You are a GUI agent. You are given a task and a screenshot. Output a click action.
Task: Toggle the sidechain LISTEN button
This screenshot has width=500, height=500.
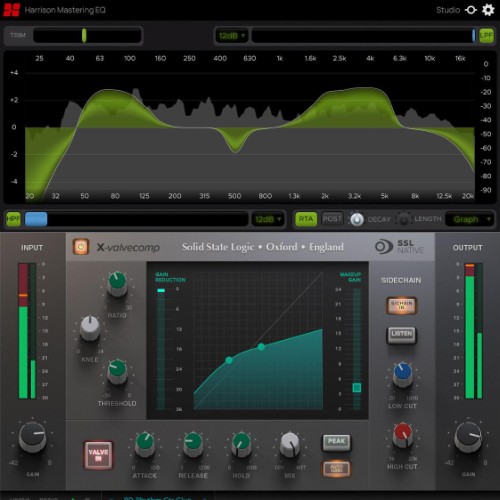(402, 334)
